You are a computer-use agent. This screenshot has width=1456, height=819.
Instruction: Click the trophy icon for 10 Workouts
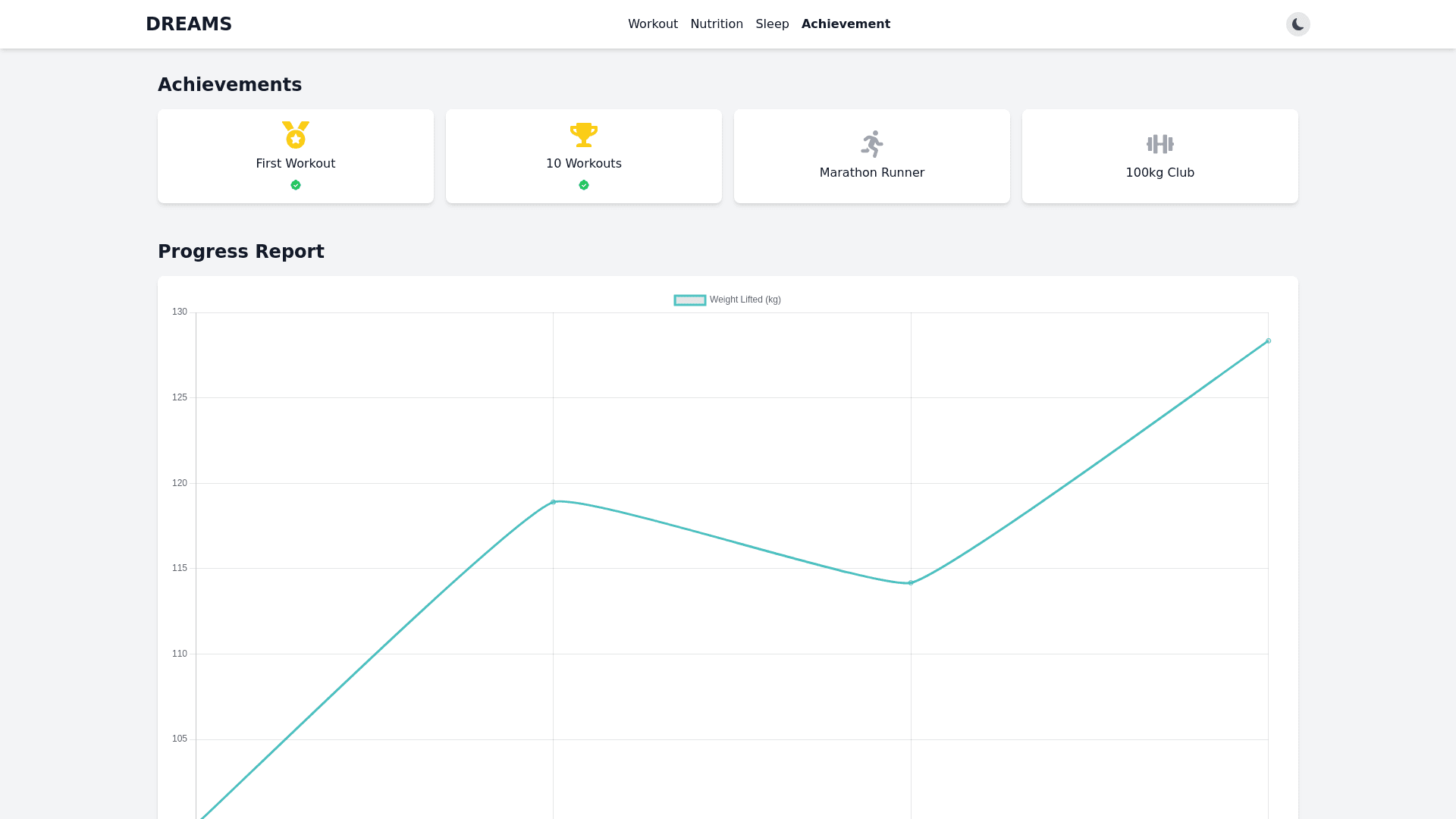coord(583,135)
